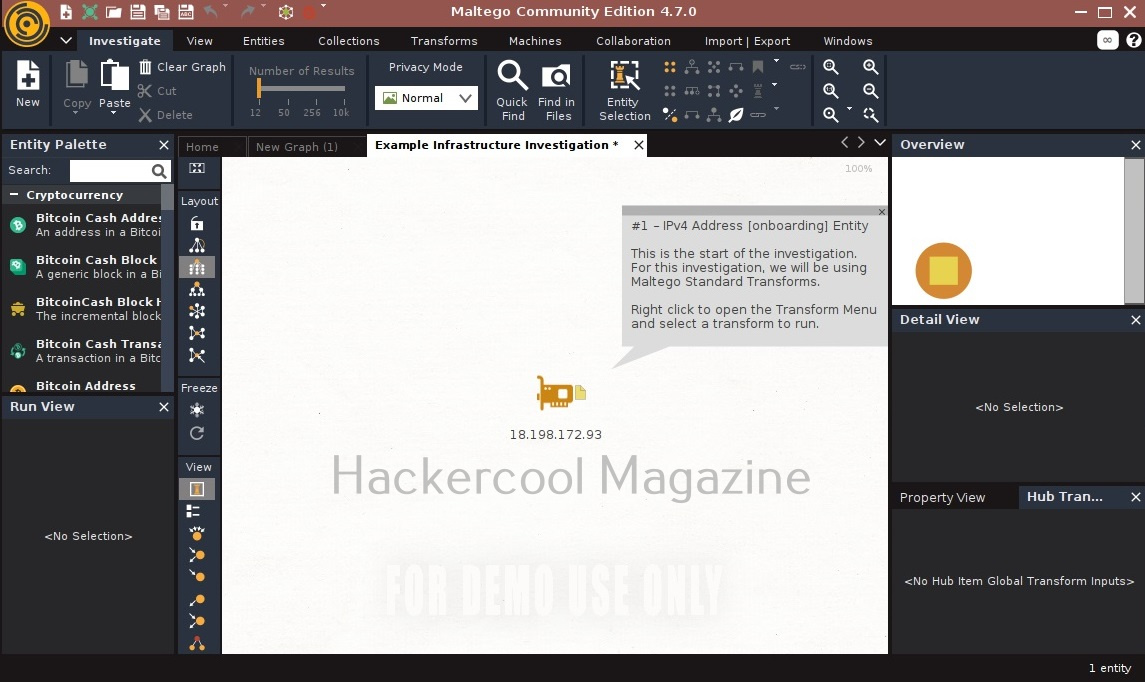Zoom out with minus magnifier
The height and width of the screenshot is (682, 1145).
[x=870, y=91]
